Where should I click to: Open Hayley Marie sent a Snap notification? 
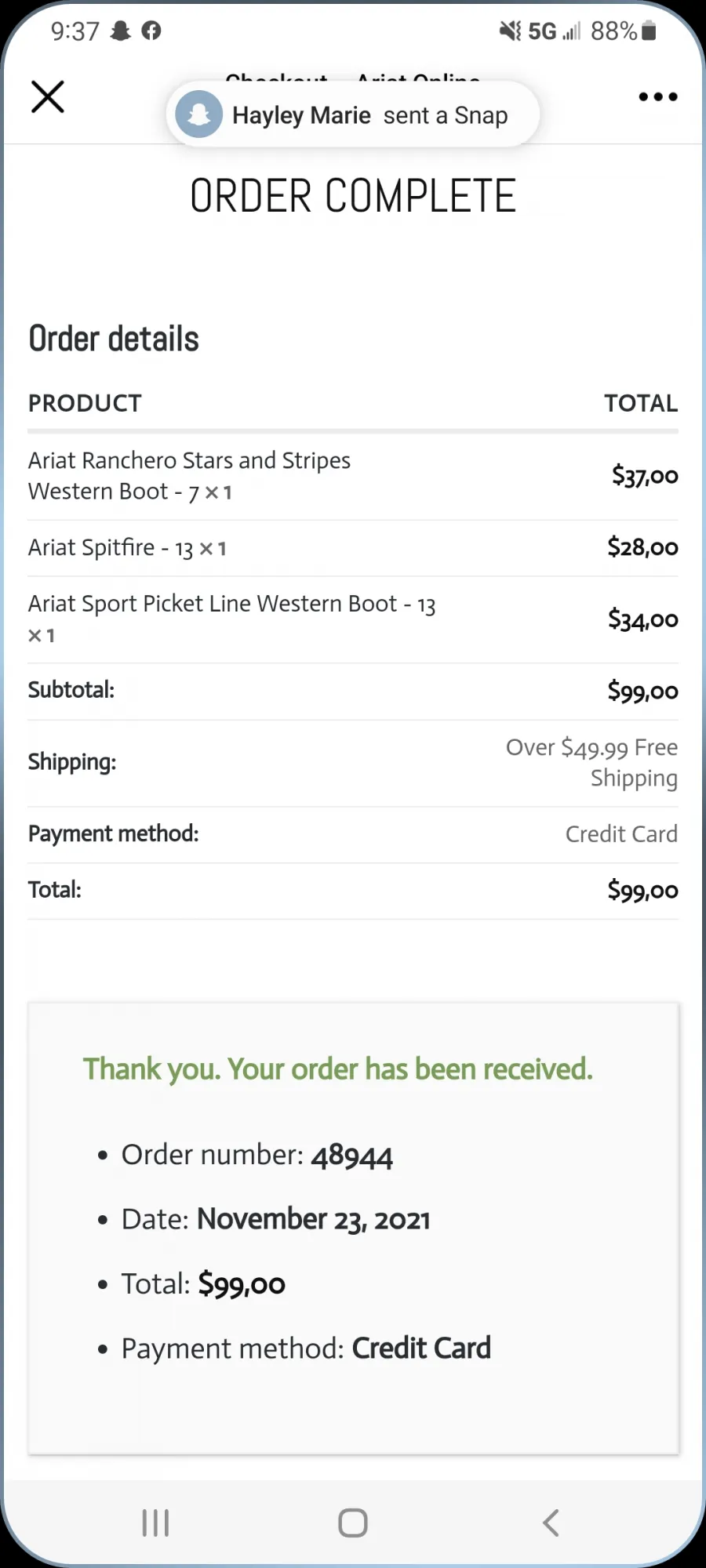pos(353,114)
